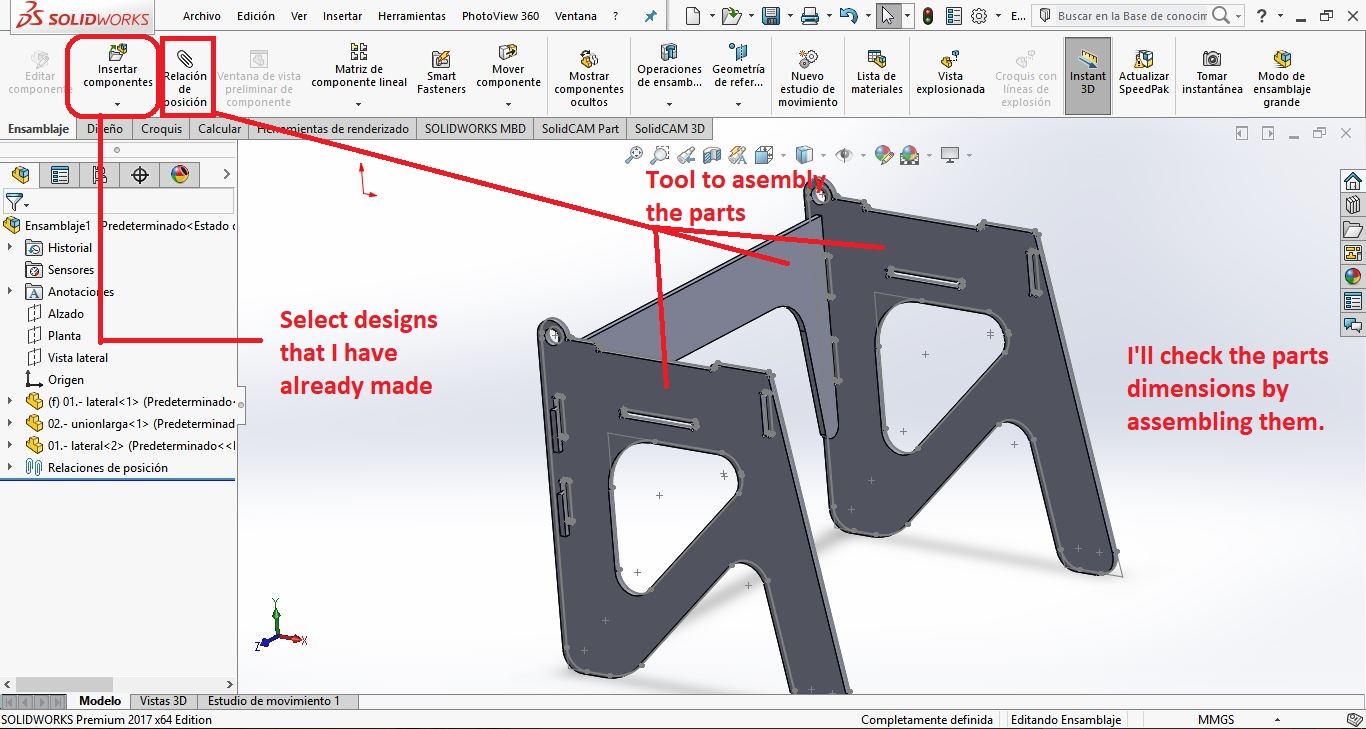This screenshot has width=1366, height=729.
Task: Click the MMGS units status button
Action: click(x=1216, y=720)
